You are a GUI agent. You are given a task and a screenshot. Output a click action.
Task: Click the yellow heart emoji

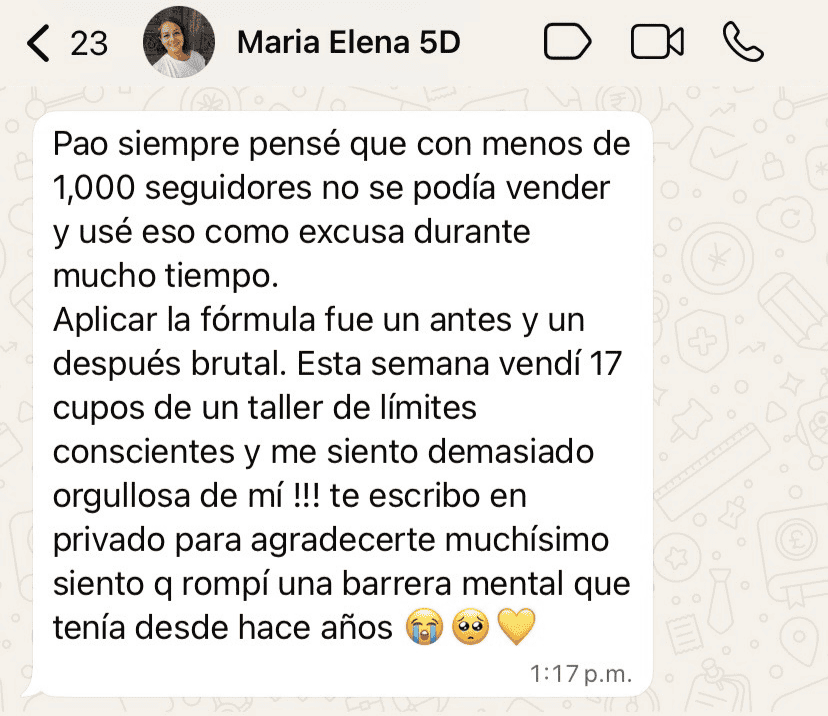(516, 627)
